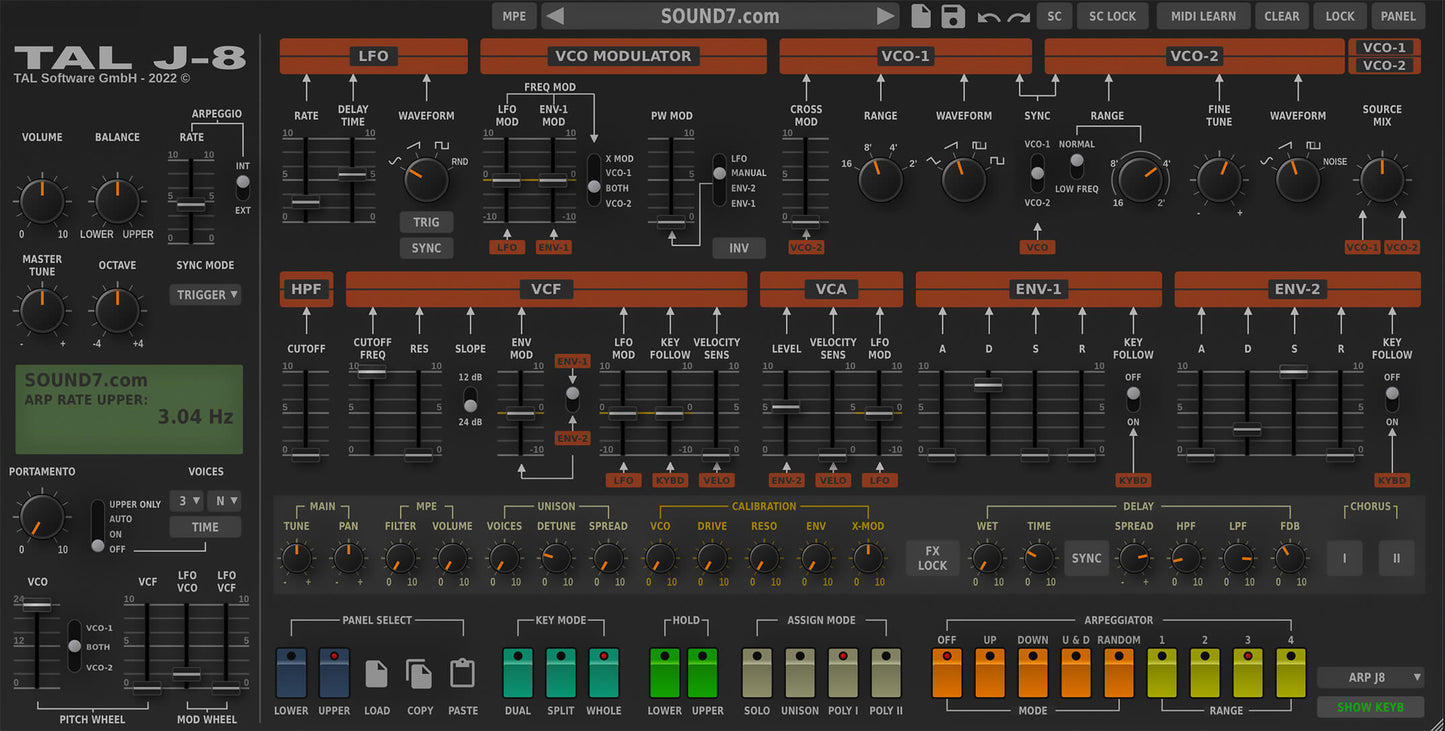This screenshot has width=1445, height=731.
Task: Go to next preset with right arrow
Action: point(886,16)
